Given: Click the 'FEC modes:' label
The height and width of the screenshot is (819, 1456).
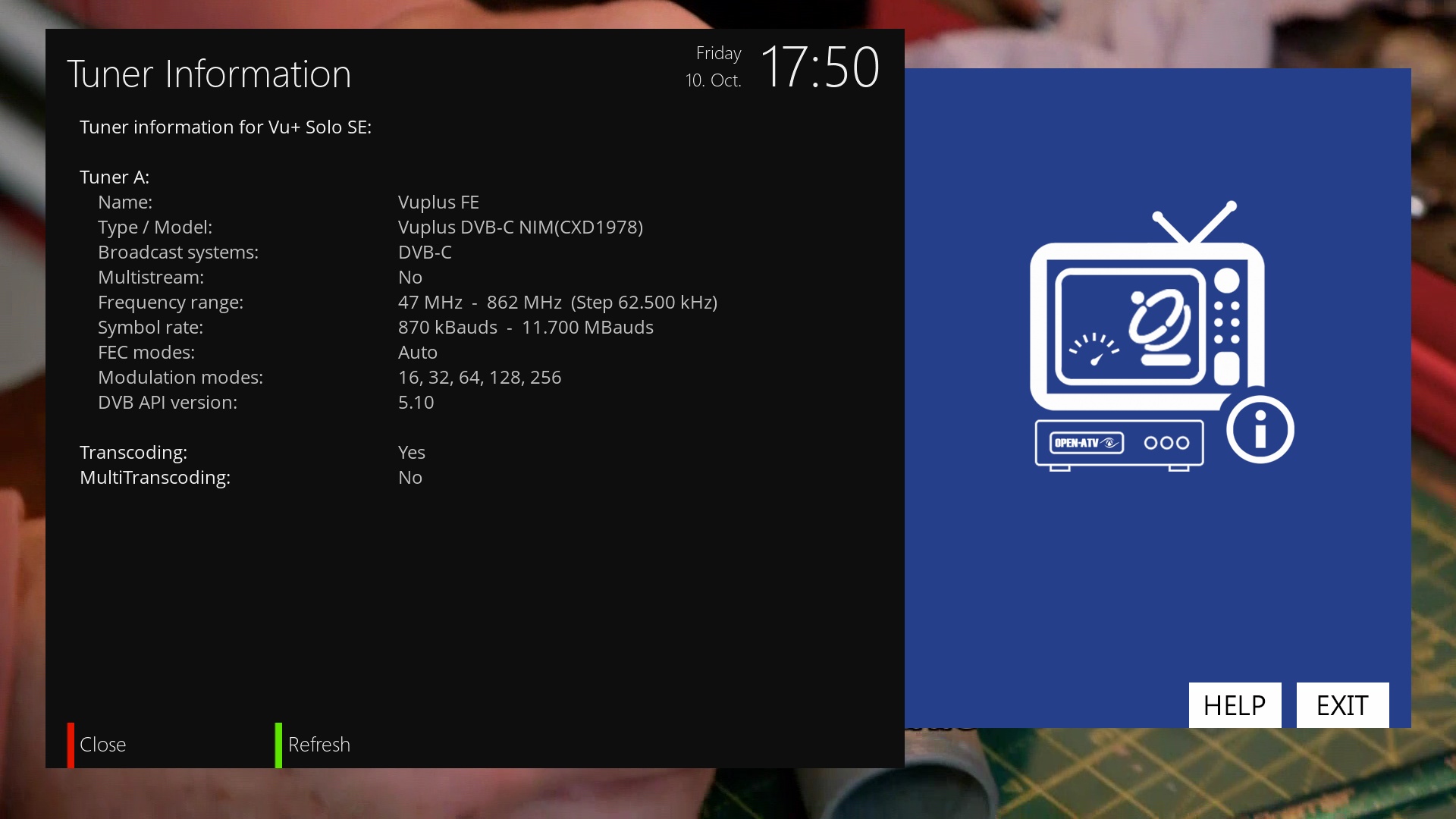Looking at the screenshot, I should click(x=146, y=353).
